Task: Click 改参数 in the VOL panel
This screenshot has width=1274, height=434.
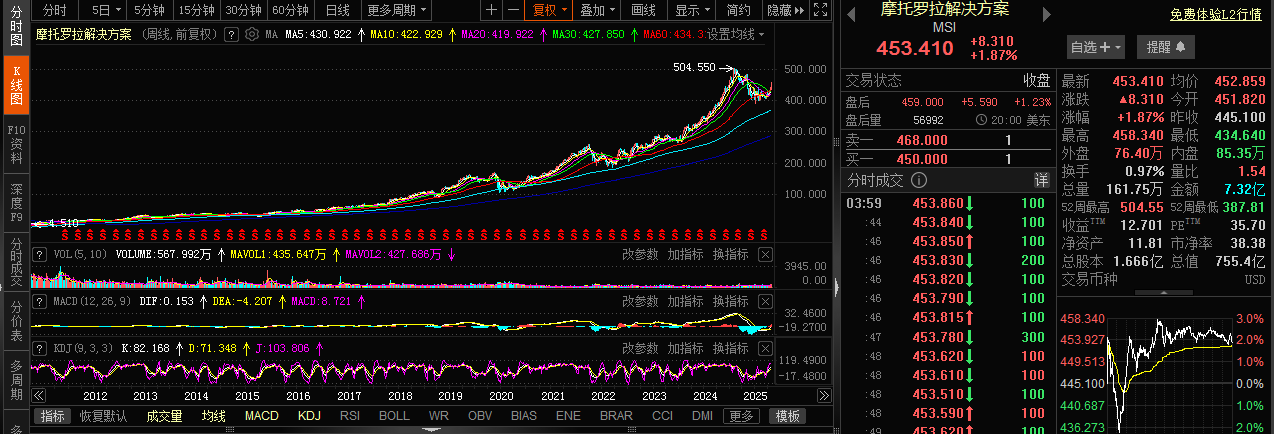Action: (640, 255)
